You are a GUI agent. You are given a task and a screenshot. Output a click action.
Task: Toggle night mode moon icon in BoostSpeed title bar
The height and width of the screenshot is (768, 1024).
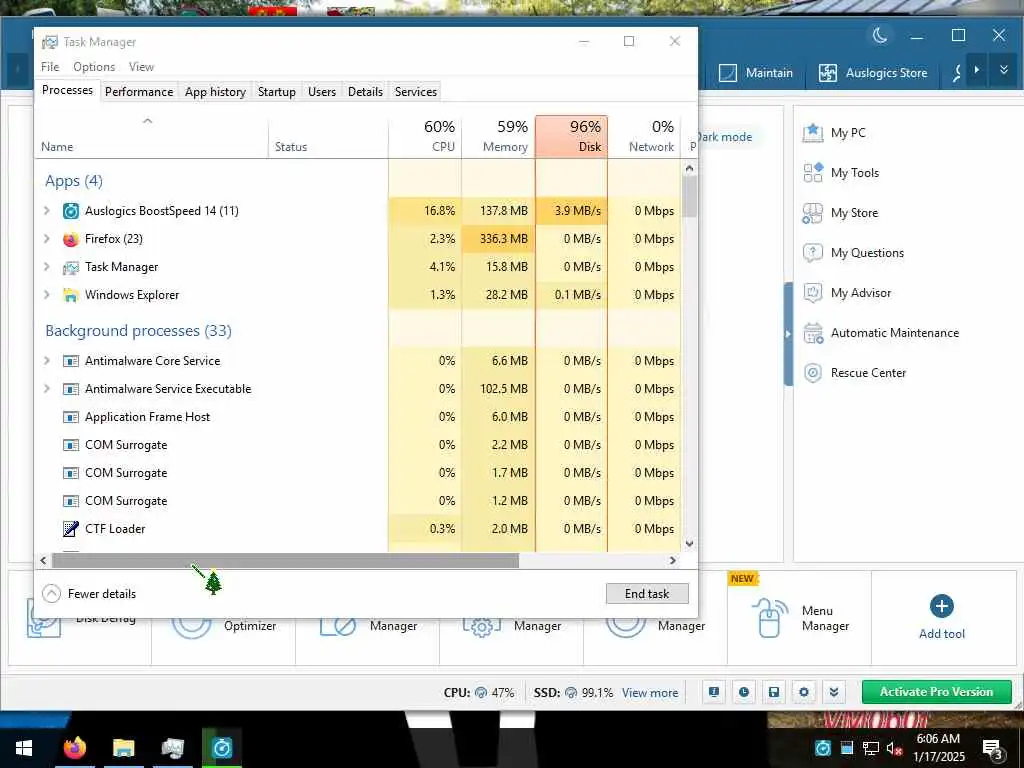880,35
